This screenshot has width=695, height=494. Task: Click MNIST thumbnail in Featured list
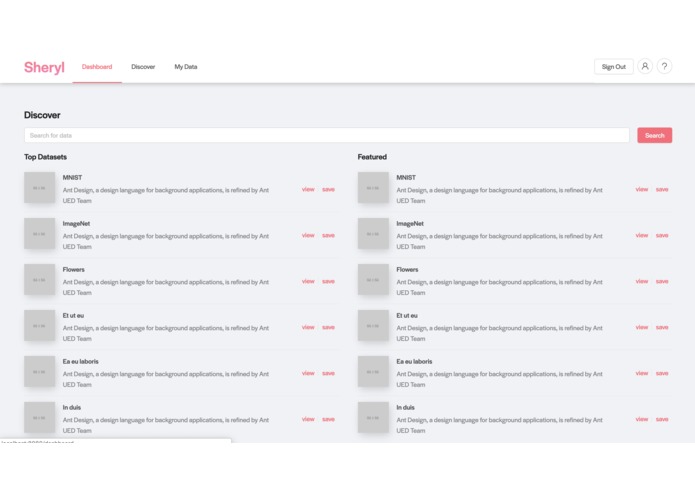tap(373, 188)
